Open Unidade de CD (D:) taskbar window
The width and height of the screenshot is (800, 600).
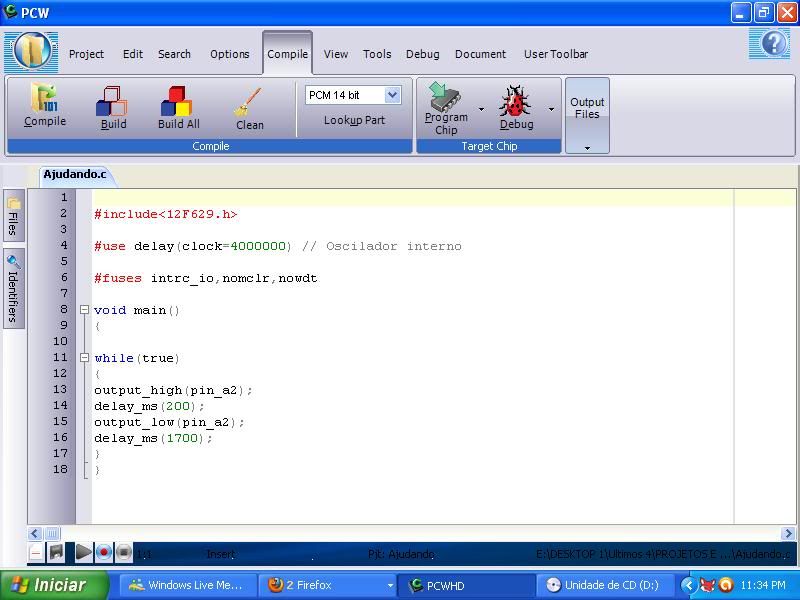click(605, 585)
